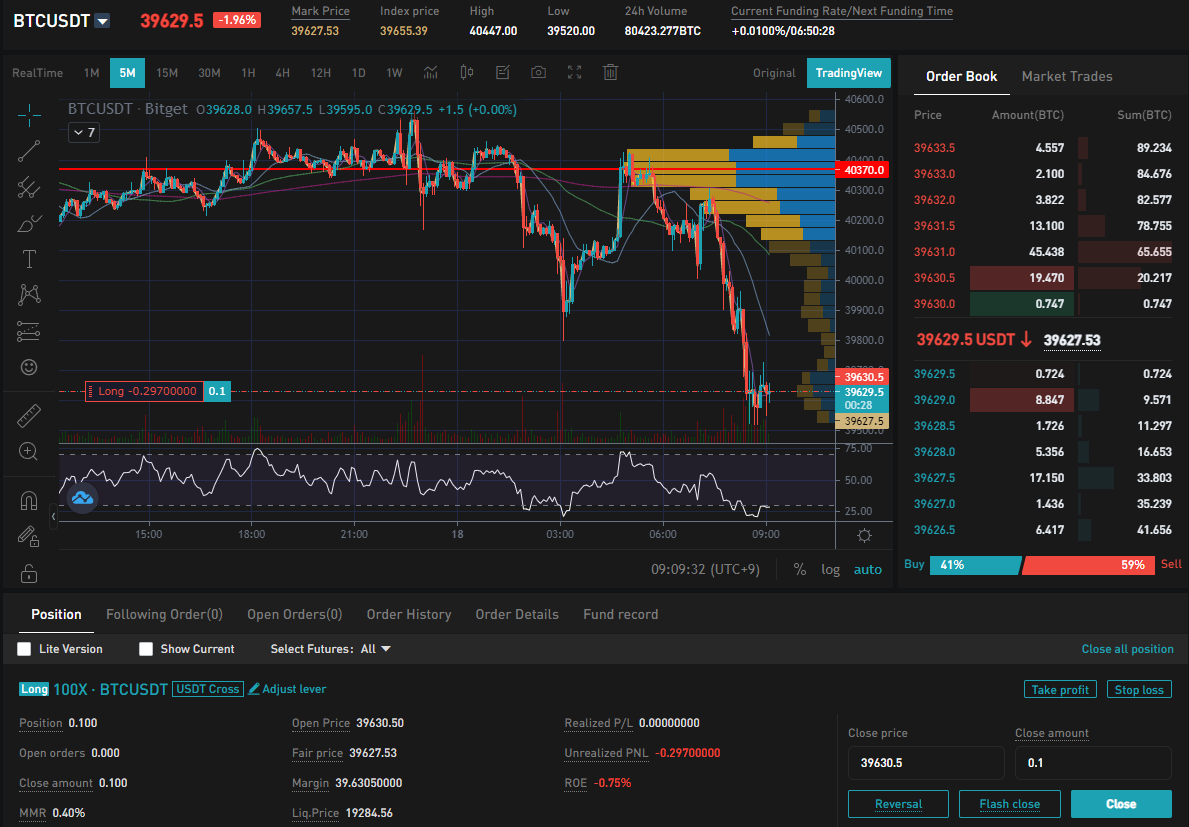Select the 1M timeframe
This screenshot has height=827, width=1189.
click(x=92, y=73)
